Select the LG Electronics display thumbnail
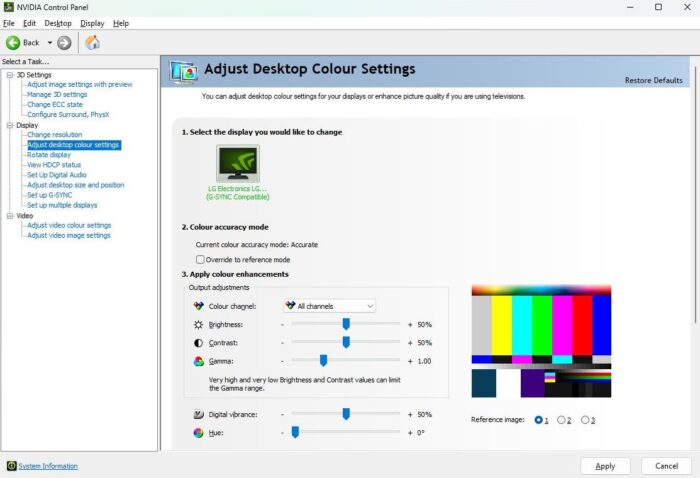This screenshot has width=700, height=478. (x=238, y=163)
